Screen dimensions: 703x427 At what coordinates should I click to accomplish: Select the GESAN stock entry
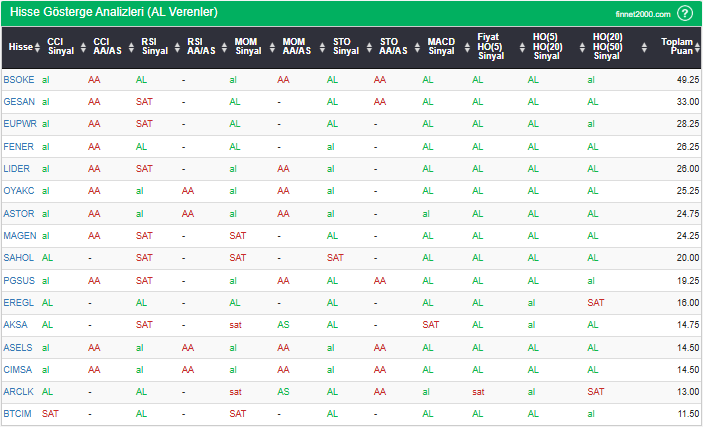(19, 101)
